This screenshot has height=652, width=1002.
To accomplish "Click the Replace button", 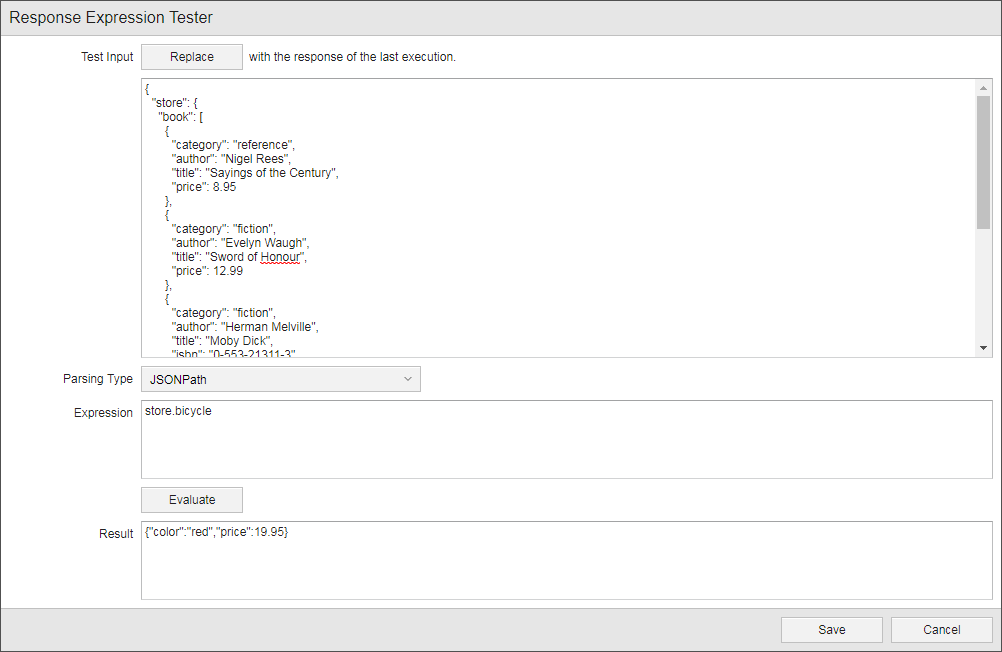I will click(191, 57).
